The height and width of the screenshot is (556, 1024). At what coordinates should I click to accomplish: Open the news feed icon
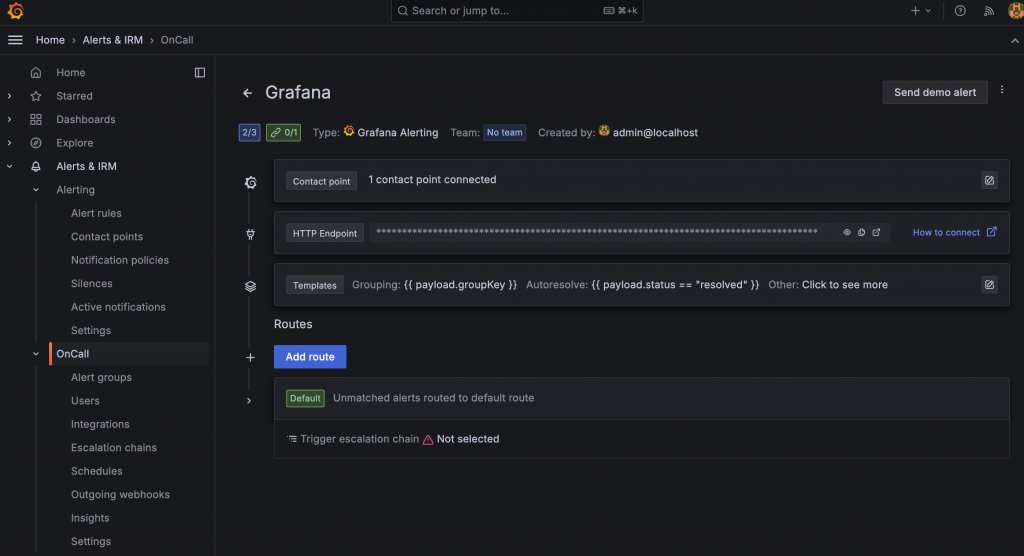coord(989,10)
